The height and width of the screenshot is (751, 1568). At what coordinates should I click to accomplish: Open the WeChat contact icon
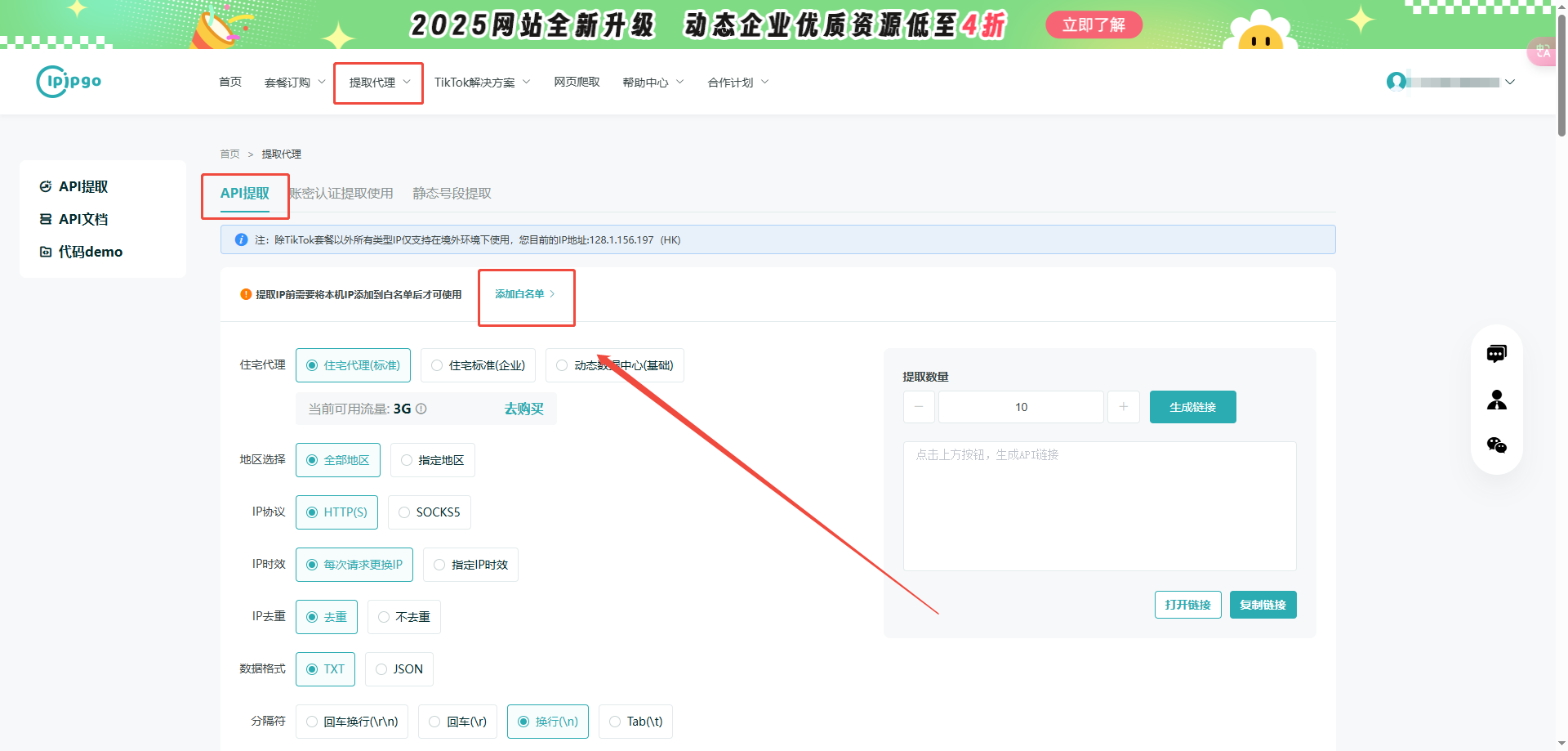pos(1496,445)
